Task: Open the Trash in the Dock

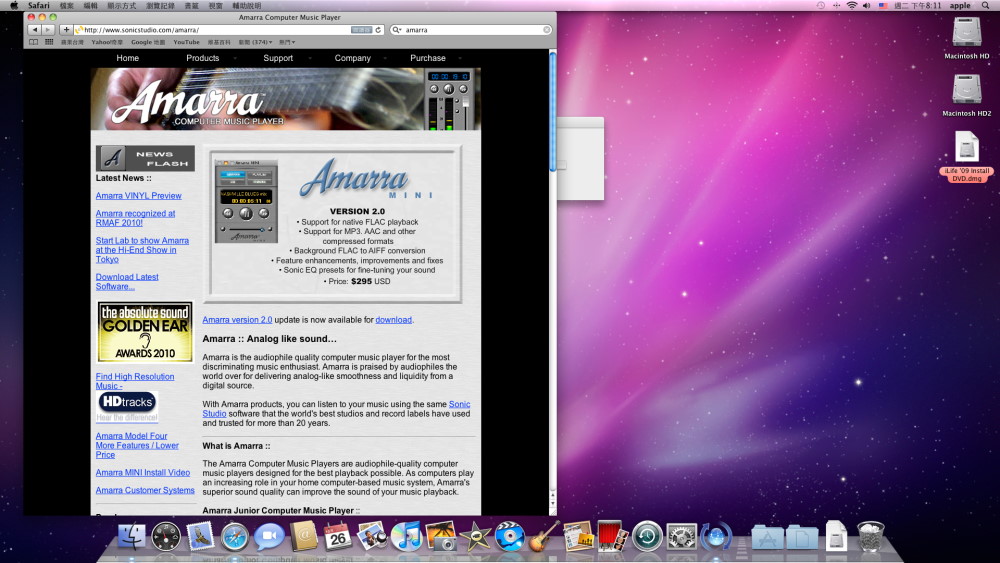Action: pos(871,536)
